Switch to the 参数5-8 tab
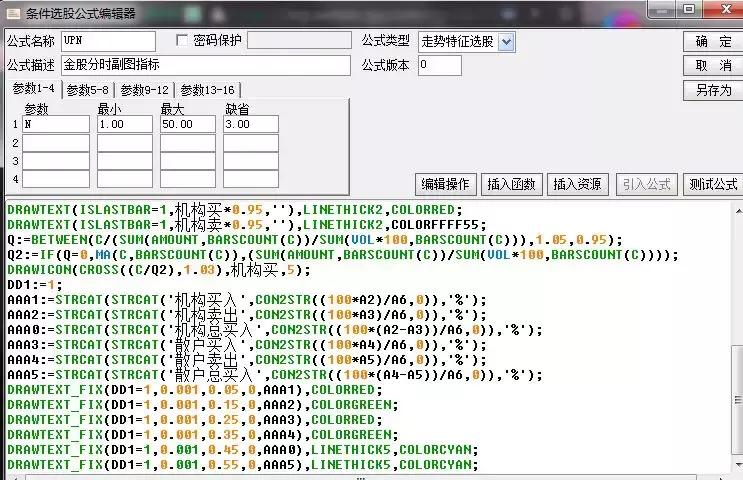Image resolution: width=743 pixels, height=480 pixels. [x=88, y=90]
